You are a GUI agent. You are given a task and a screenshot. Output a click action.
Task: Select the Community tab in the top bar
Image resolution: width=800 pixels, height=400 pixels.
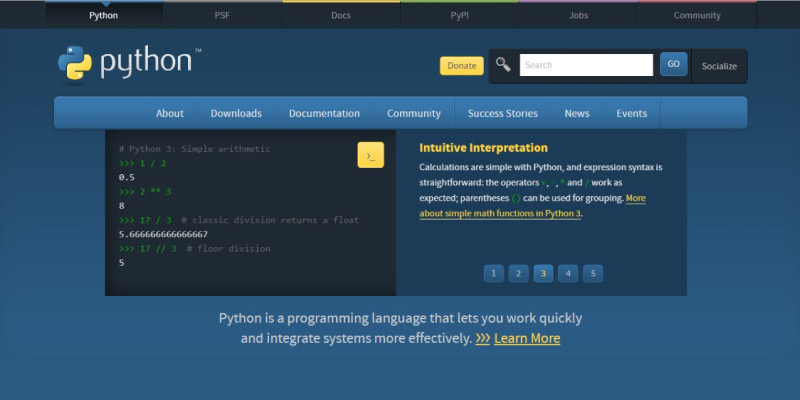[697, 15]
